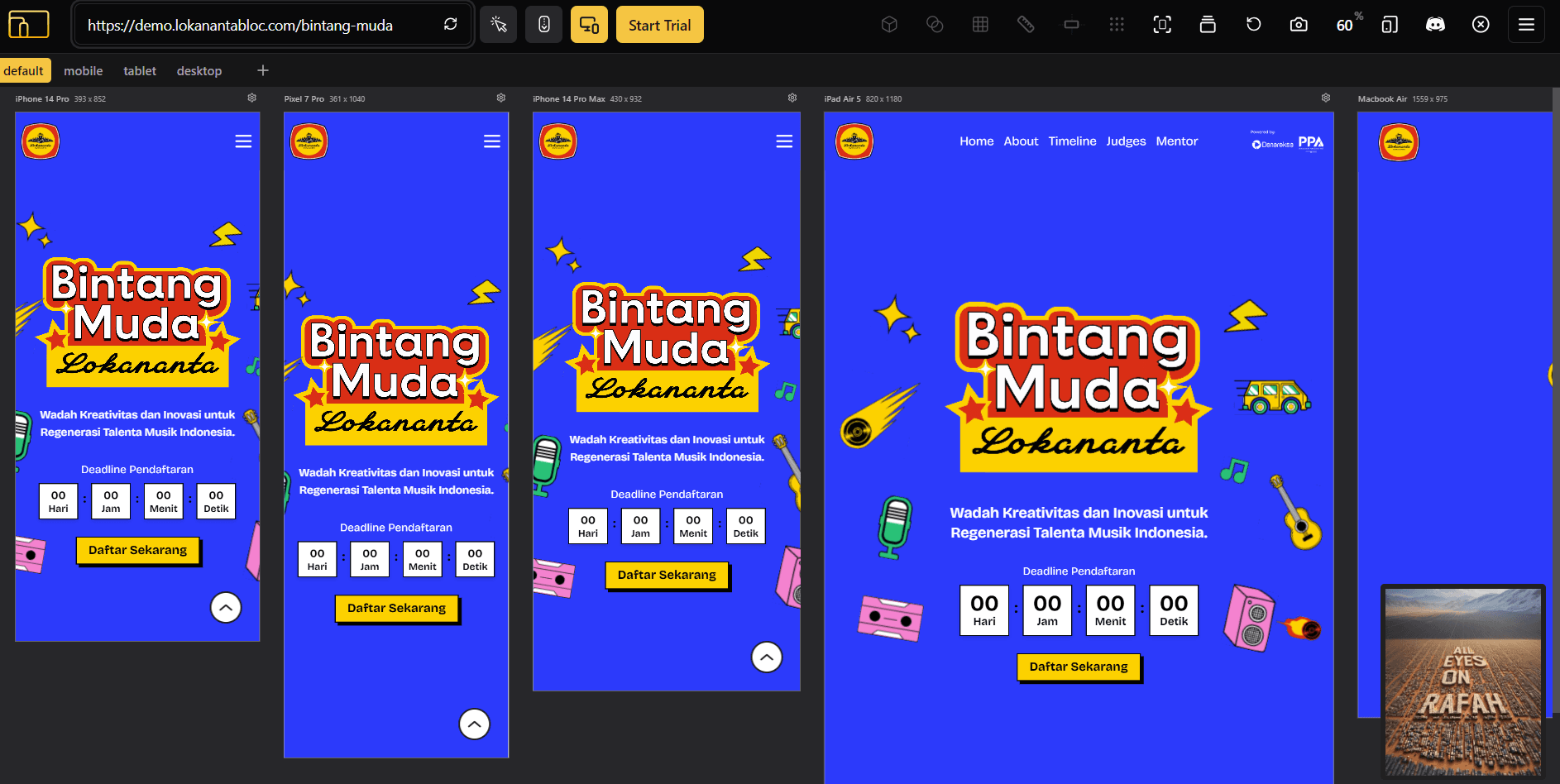The height and width of the screenshot is (784, 1560).
Task: Add a new device layout with the plus button
Action: (262, 70)
